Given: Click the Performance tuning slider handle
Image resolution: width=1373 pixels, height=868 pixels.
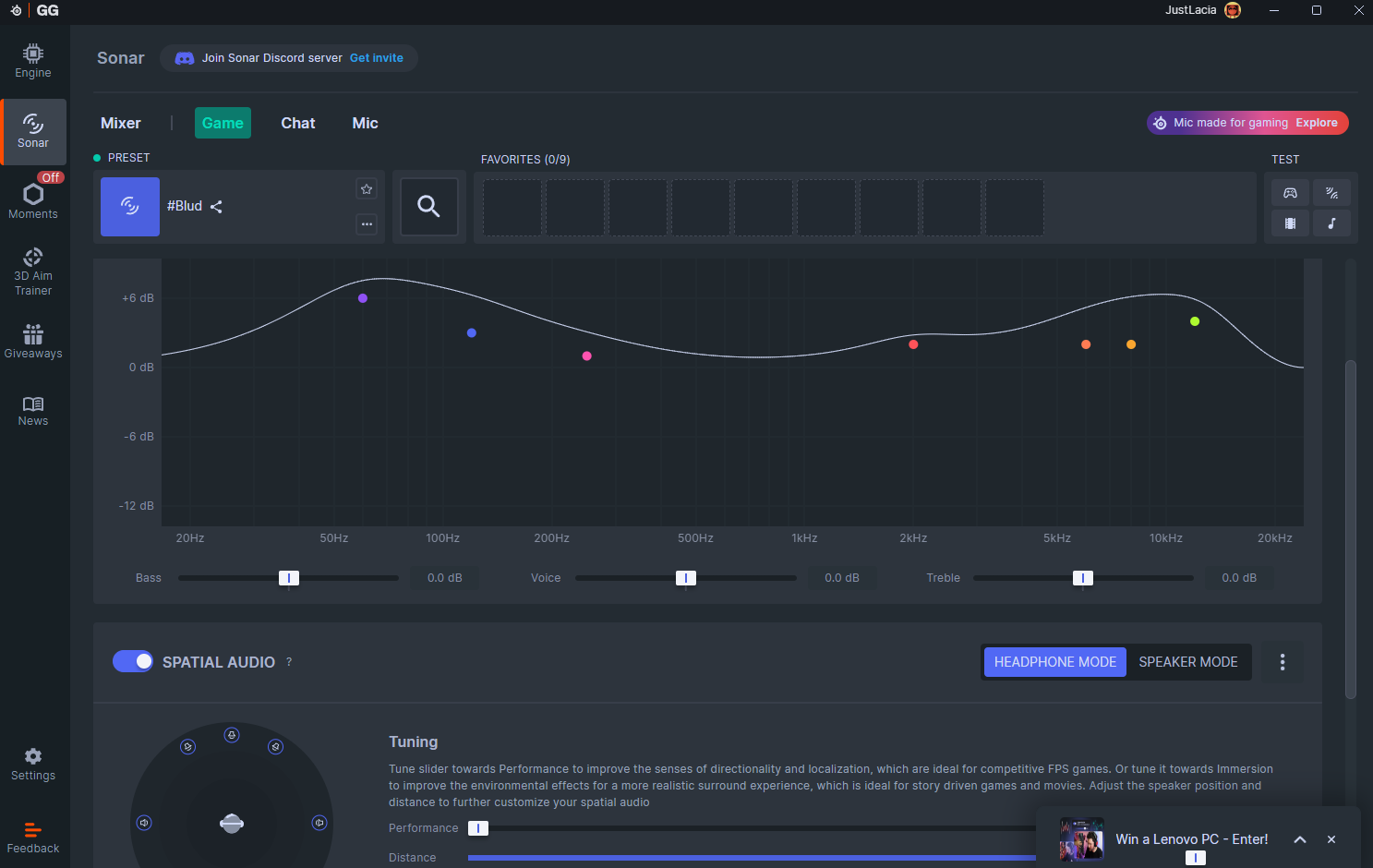Looking at the screenshot, I should coord(478,828).
